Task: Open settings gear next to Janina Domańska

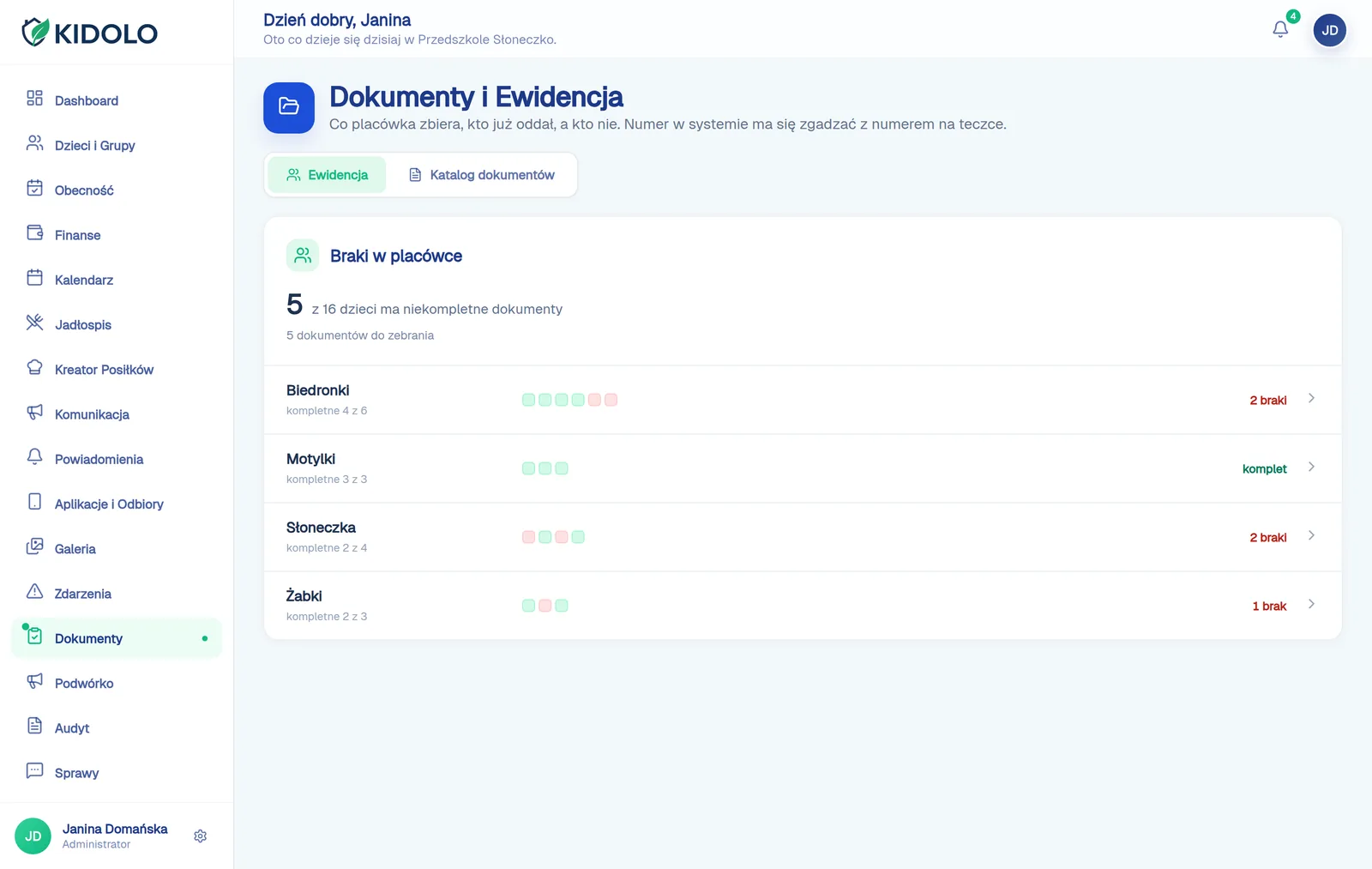Action: pos(200,836)
